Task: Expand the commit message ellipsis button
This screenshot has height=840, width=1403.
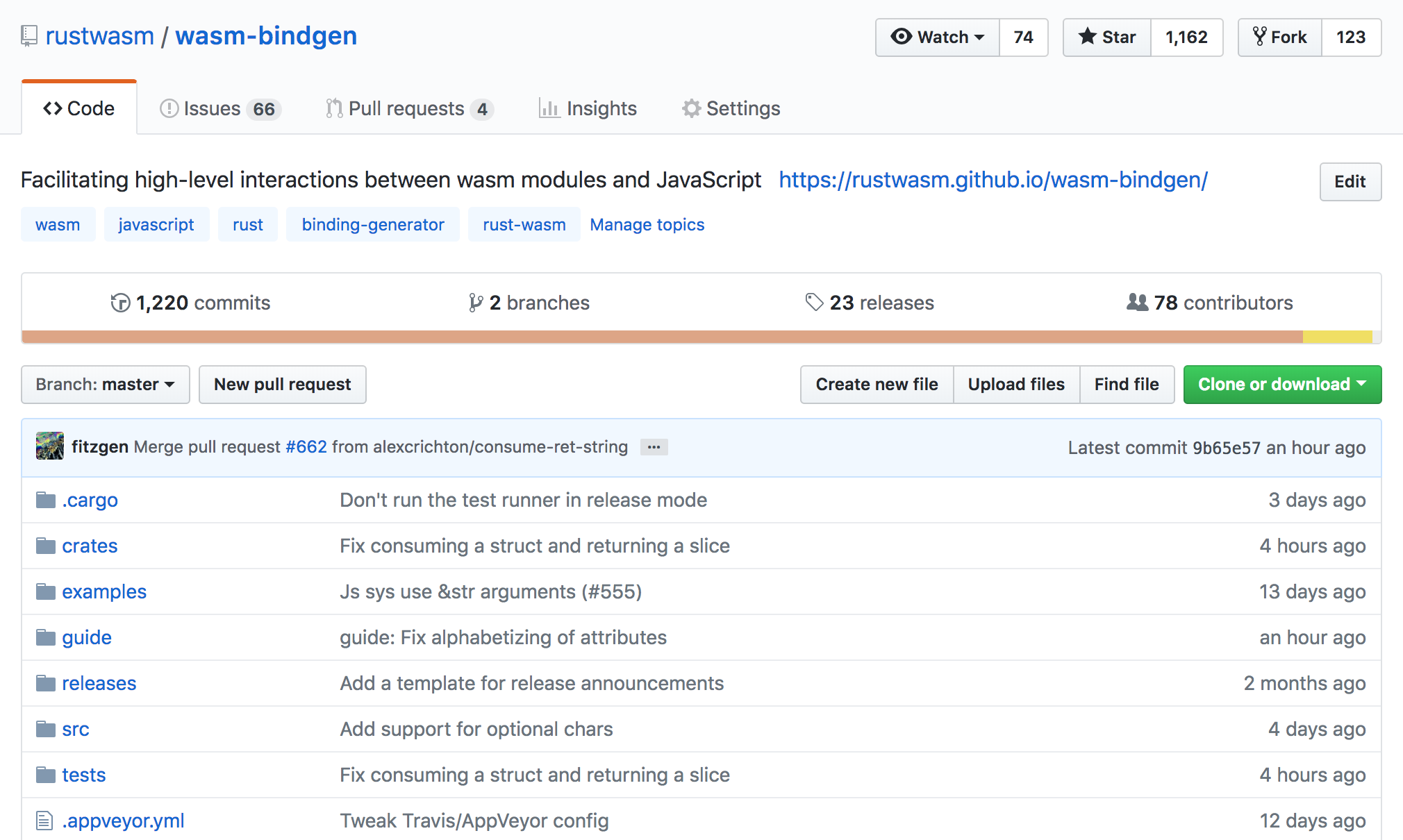Action: pyautogui.click(x=654, y=447)
